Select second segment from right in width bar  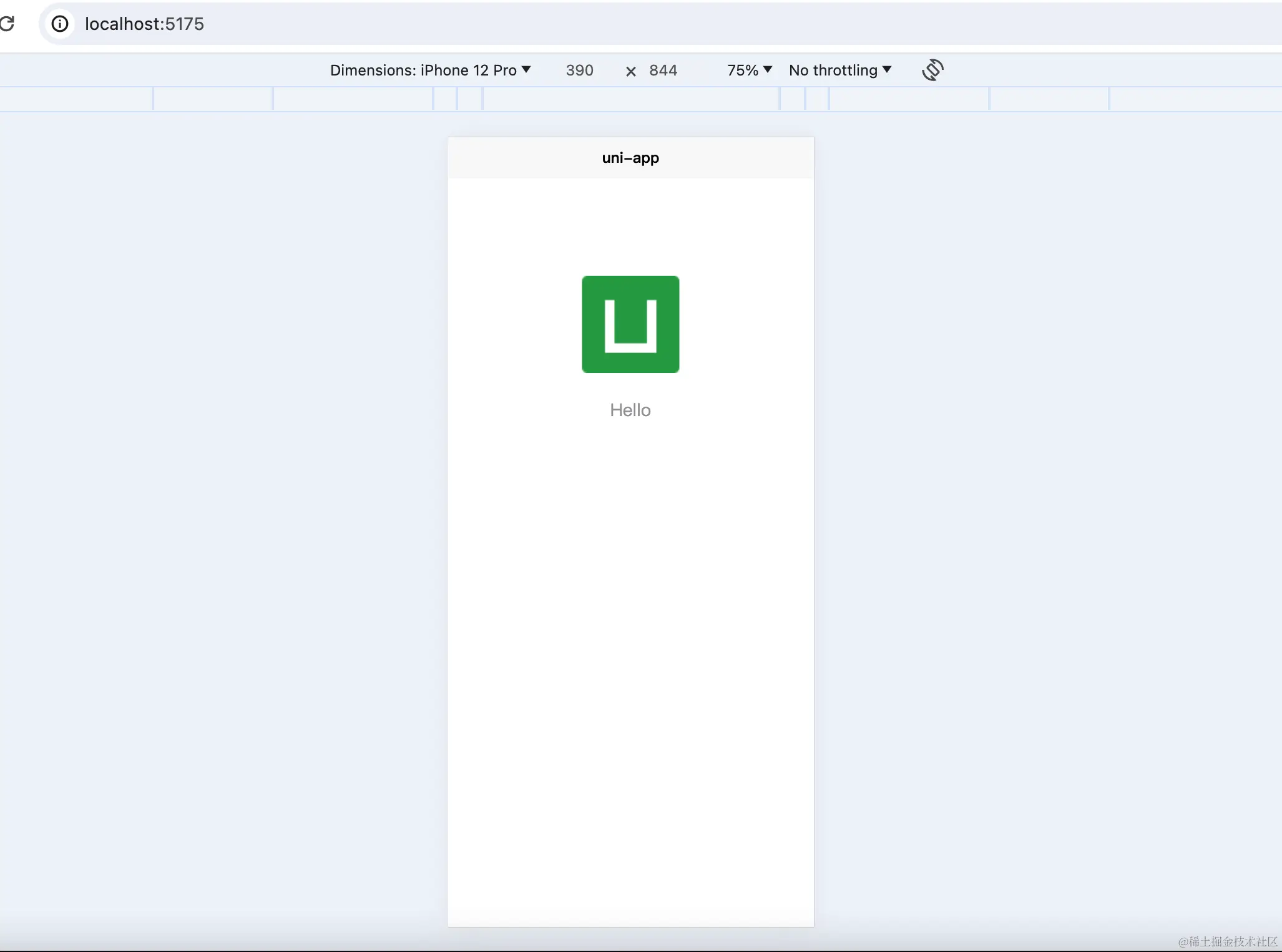coord(1049,99)
